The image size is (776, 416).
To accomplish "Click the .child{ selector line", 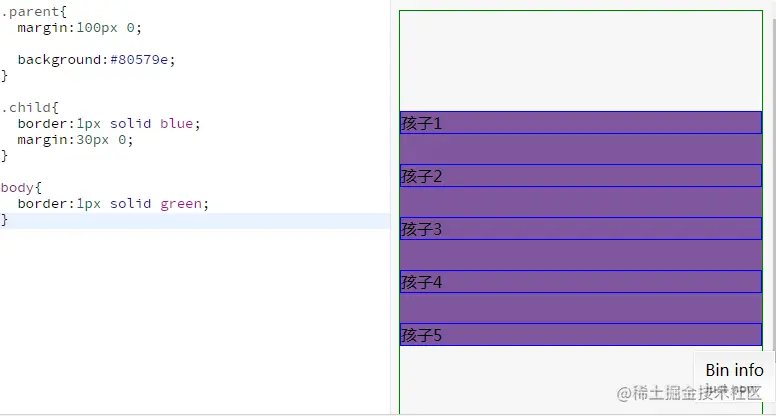I will (x=30, y=107).
